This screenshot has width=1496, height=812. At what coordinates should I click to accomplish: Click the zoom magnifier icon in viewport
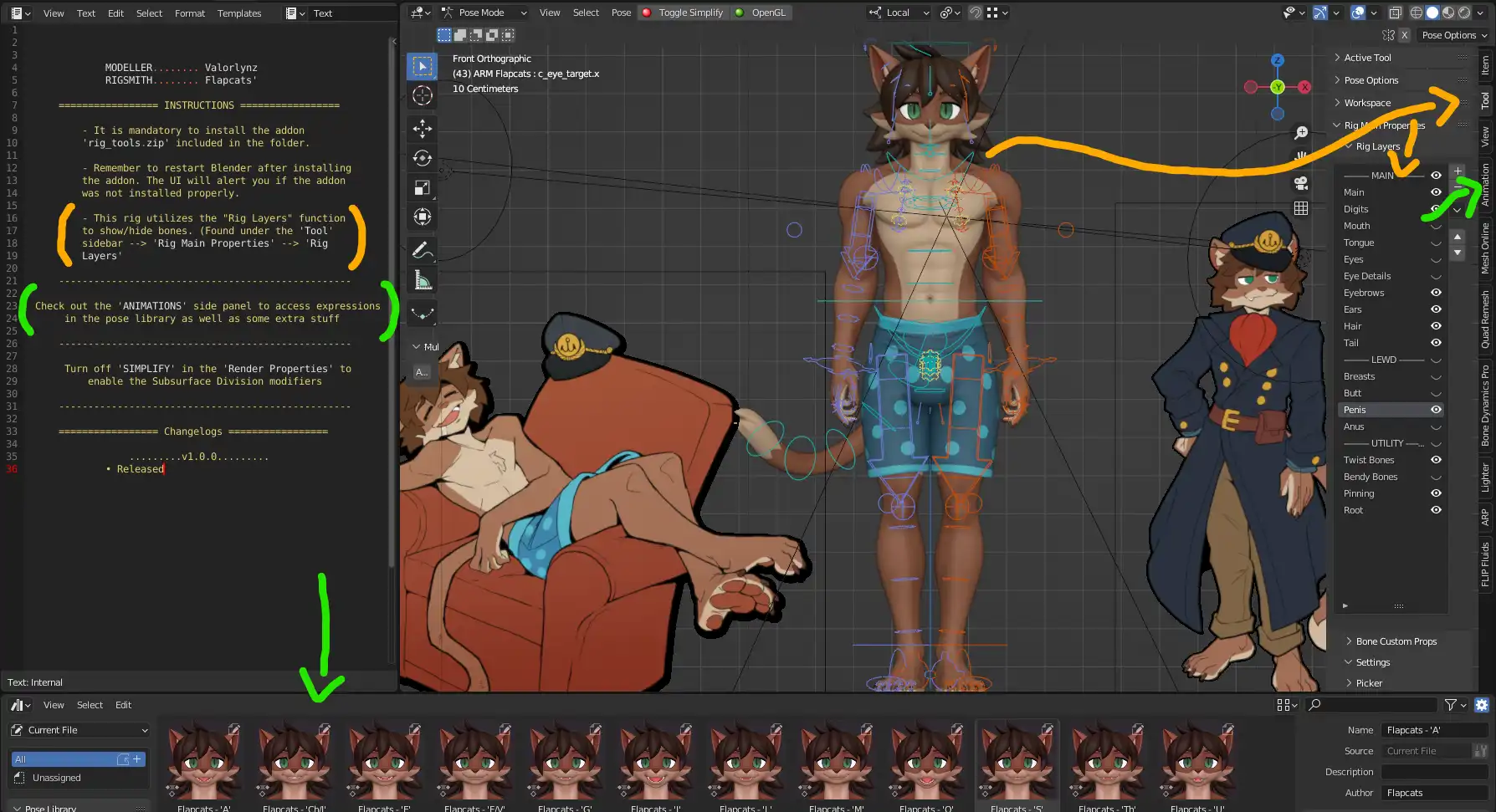point(1301,133)
